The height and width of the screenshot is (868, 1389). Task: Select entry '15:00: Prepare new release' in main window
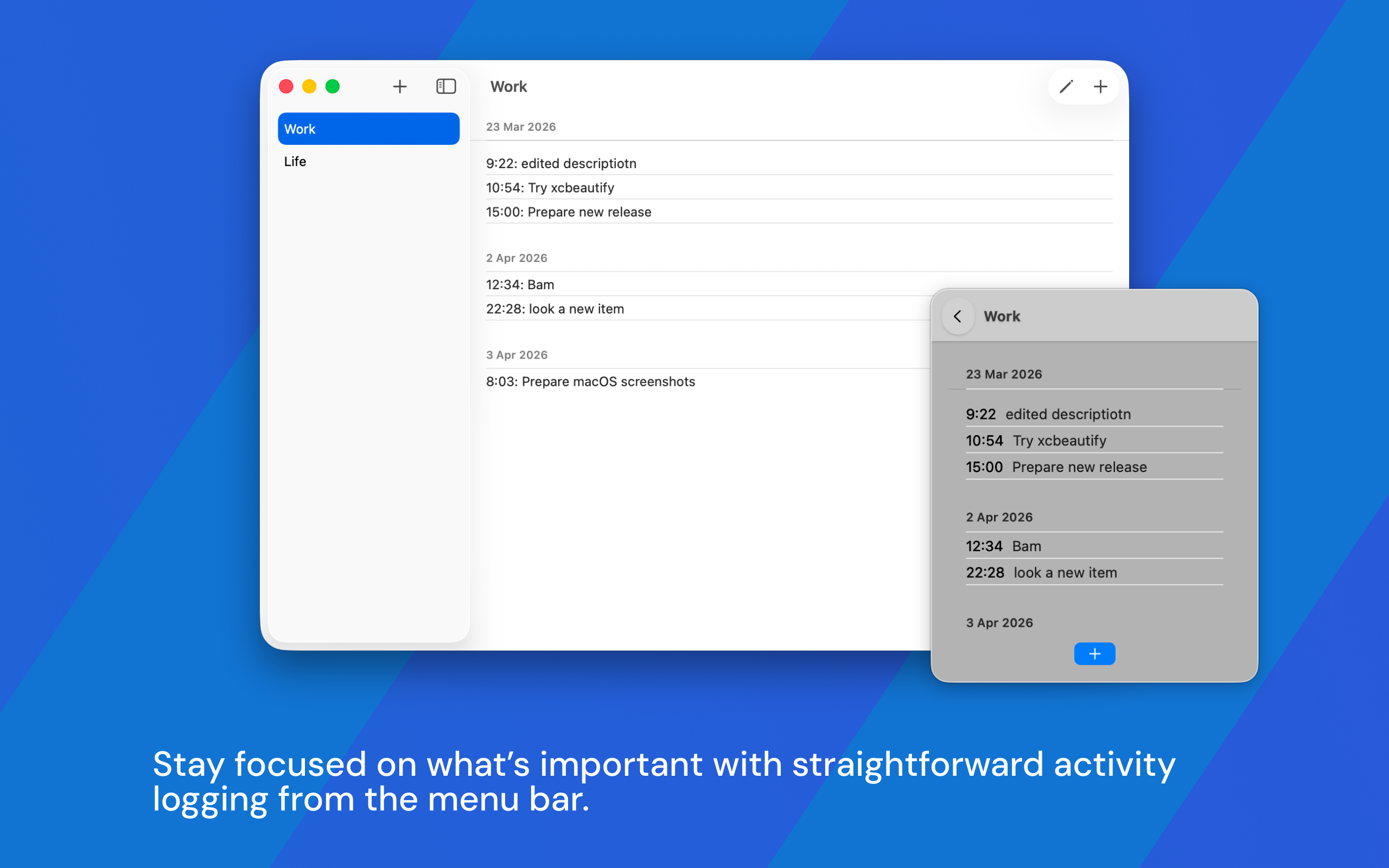[799, 212]
